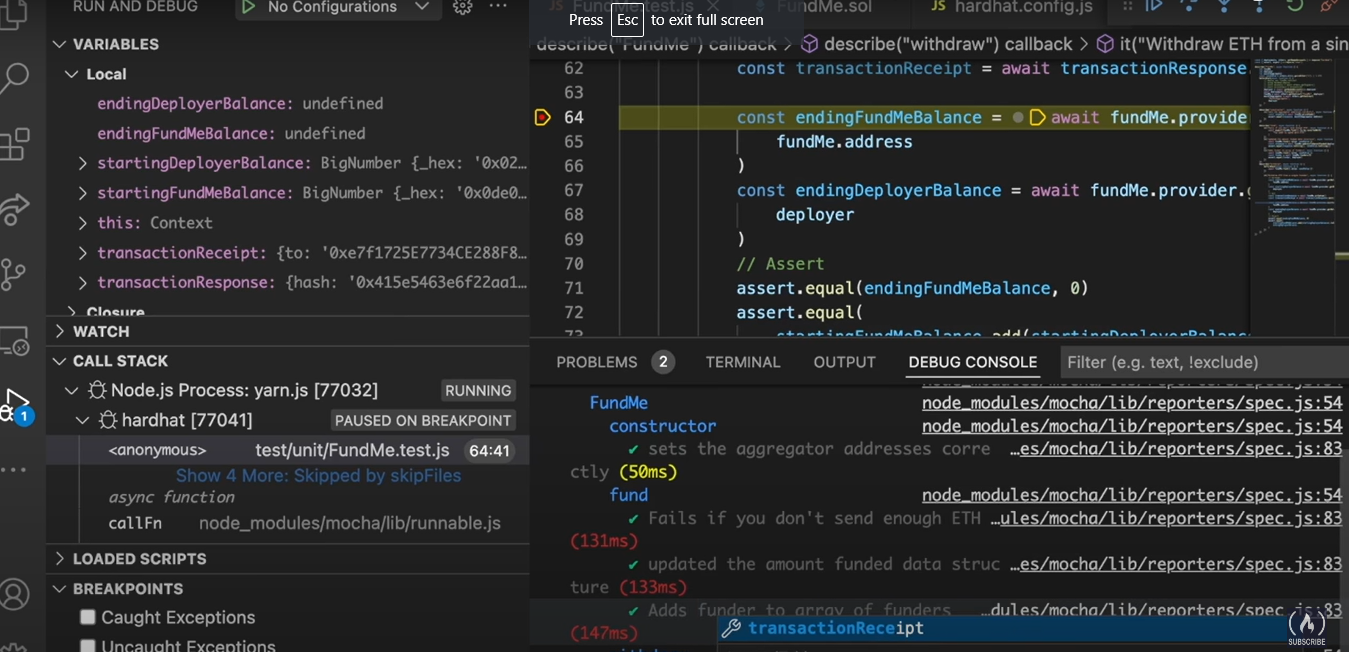The width and height of the screenshot is (1349, 652).
Task: Enable Uncaught Exceptions breakpoint checkbox
Action: pos(88,646)
